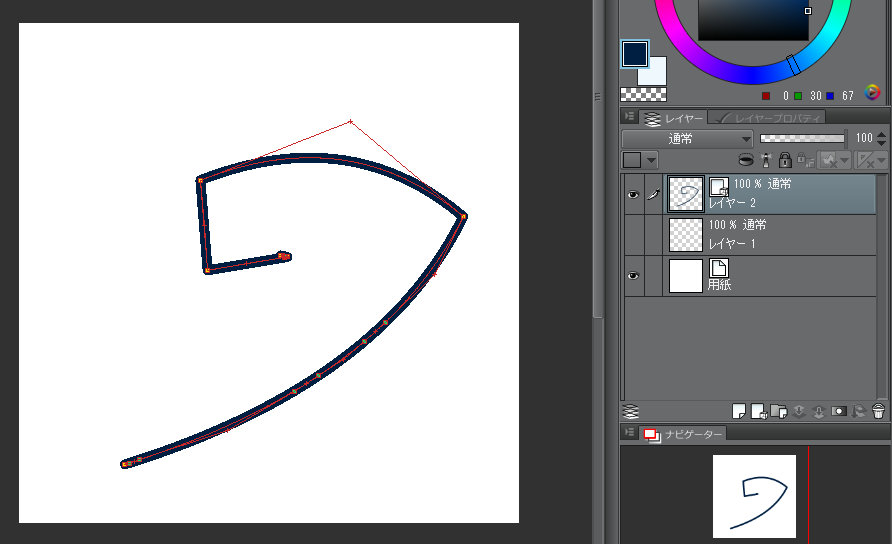Toggle the lock layer padlock icon
892x544 pixels.
tap(785, 160)
